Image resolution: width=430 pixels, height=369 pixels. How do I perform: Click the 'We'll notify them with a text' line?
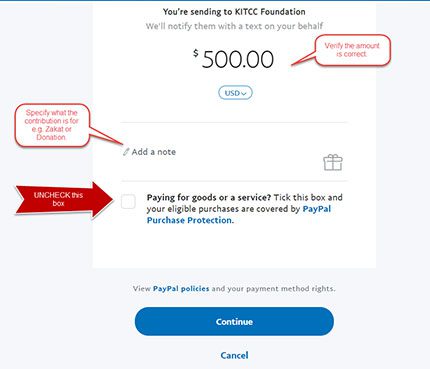[234, 26]
